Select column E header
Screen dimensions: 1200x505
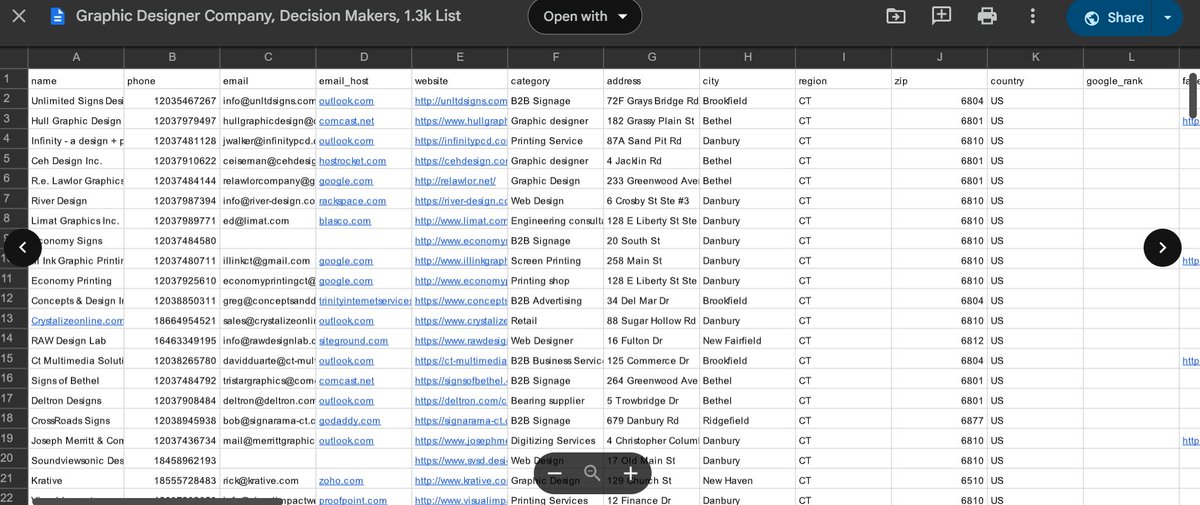tap(459, 57)
